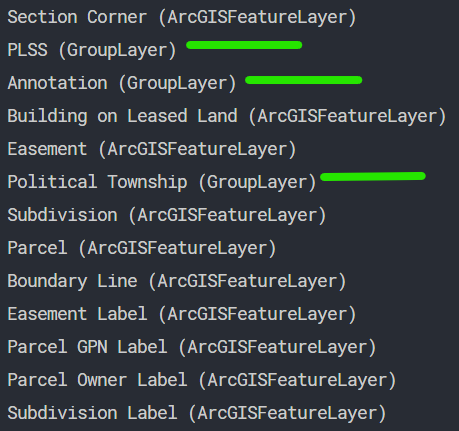
Task: Click the PLSS GroupLayer text
Action: click(x=92, y=50)
